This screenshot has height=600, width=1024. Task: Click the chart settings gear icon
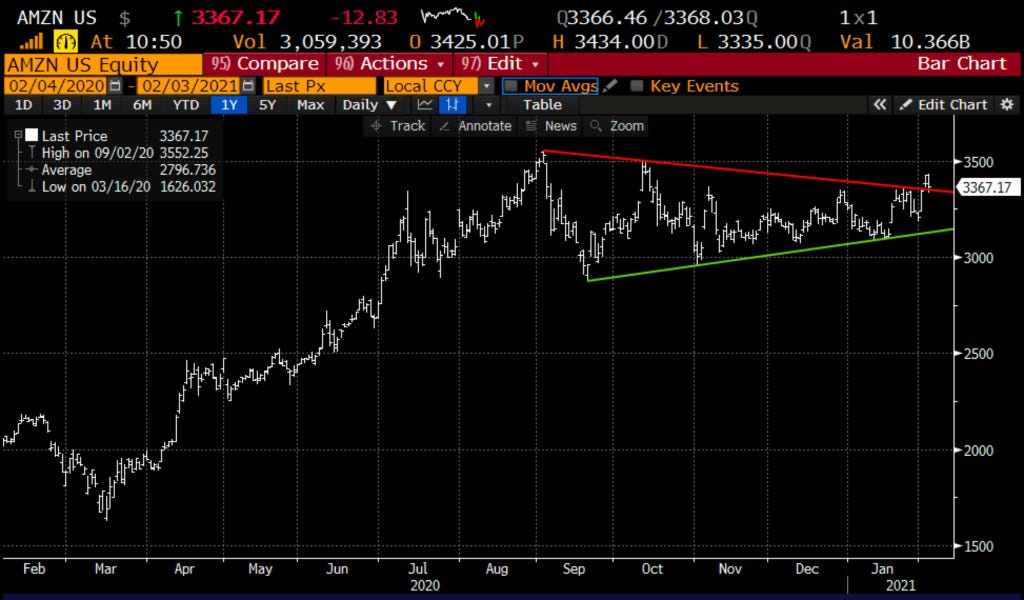pyautogui.click(x=1008, y=104)
